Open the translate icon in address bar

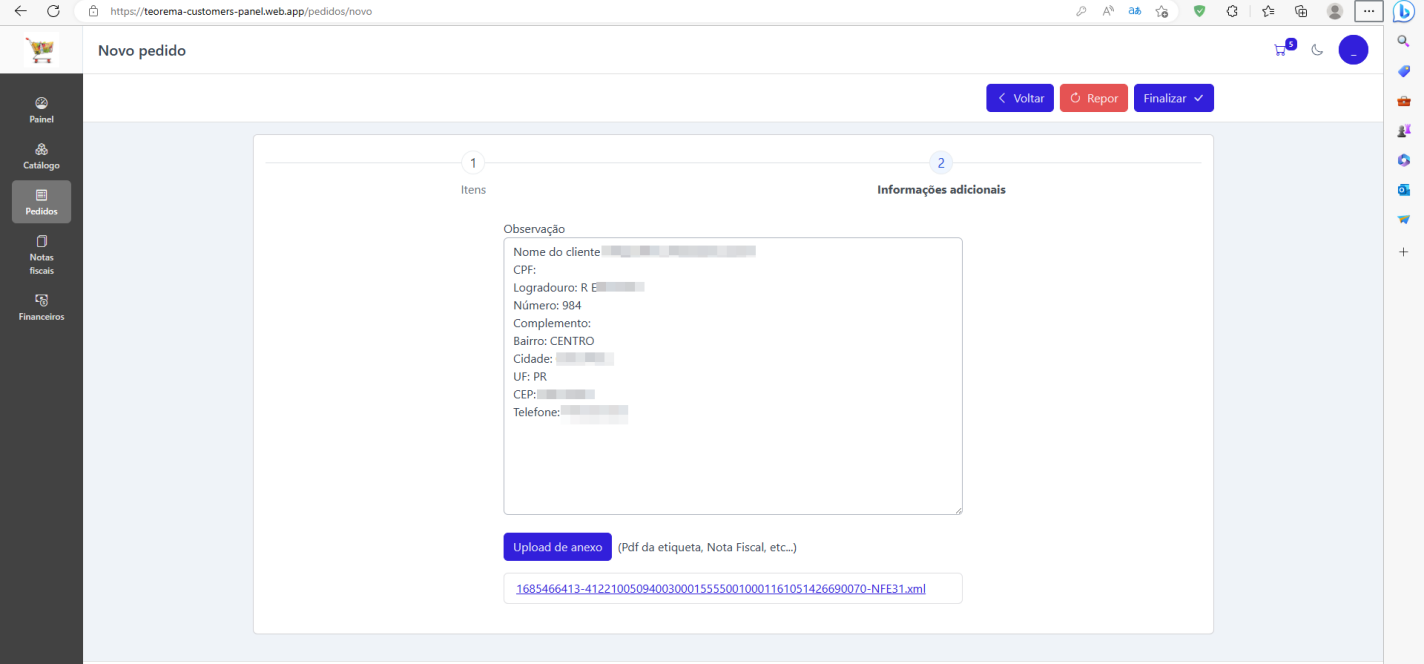tap(1135, 11)
